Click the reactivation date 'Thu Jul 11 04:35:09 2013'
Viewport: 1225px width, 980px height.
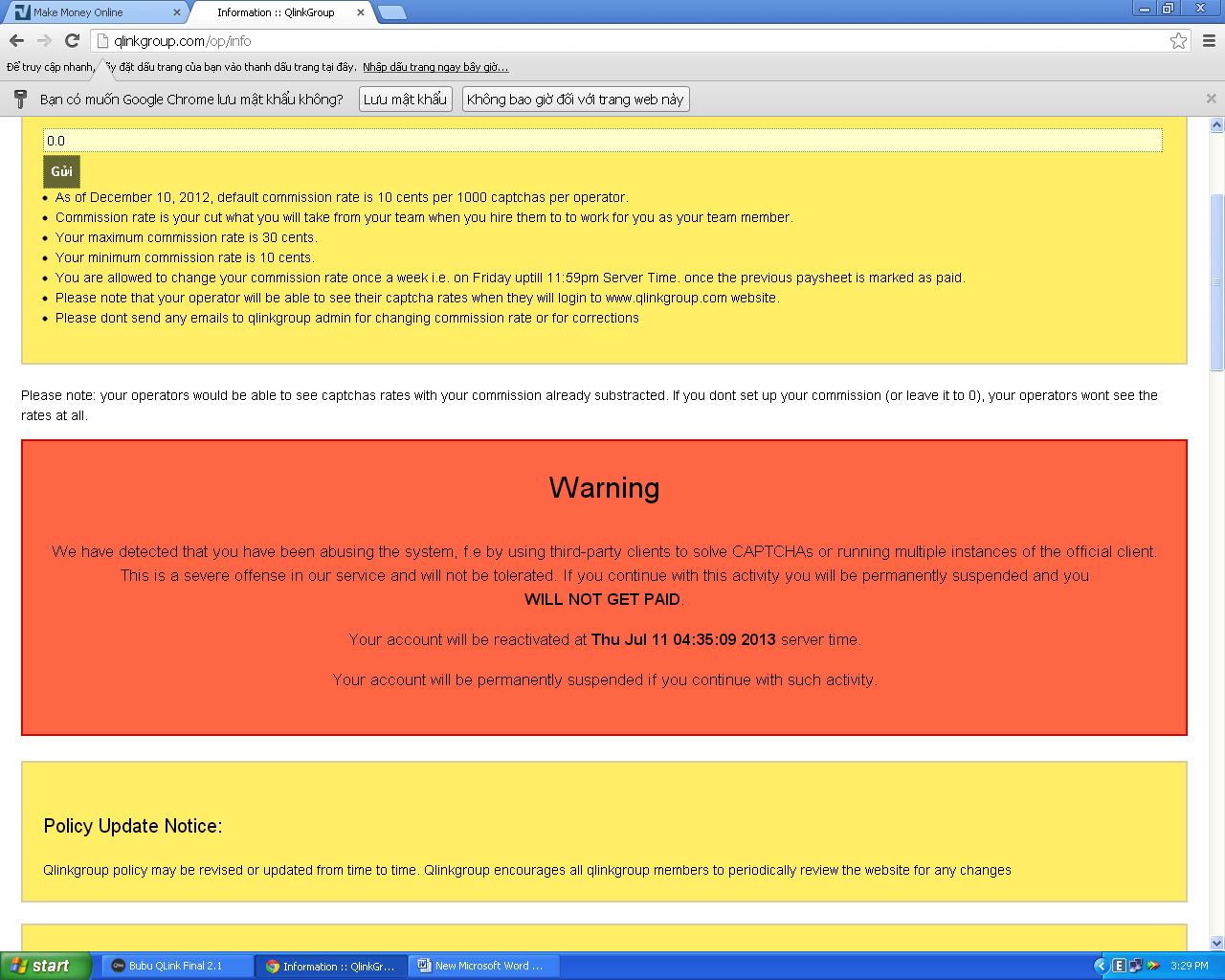(x=683, y=639)
